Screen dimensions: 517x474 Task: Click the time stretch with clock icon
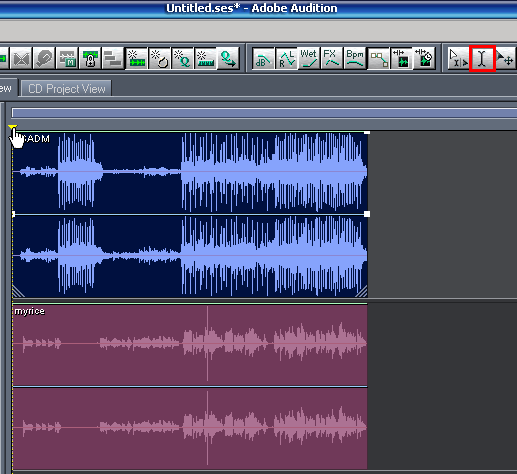click(424, 58)
